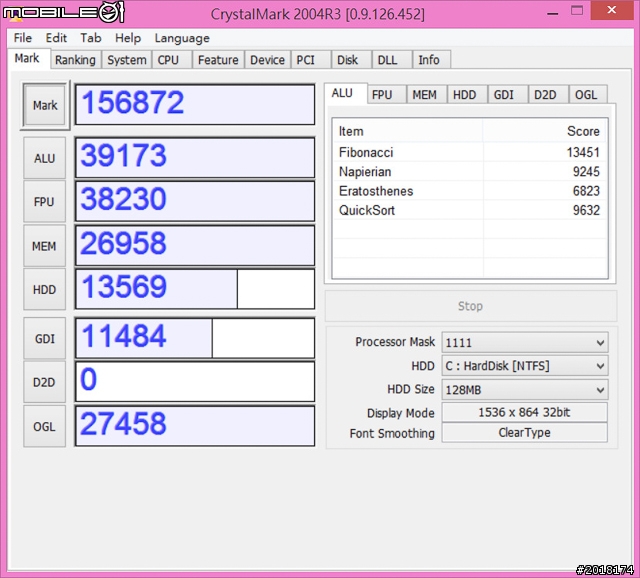Show HDD results tab in score panel
This screenshot has height=578, width=640.
pos(467,94)
